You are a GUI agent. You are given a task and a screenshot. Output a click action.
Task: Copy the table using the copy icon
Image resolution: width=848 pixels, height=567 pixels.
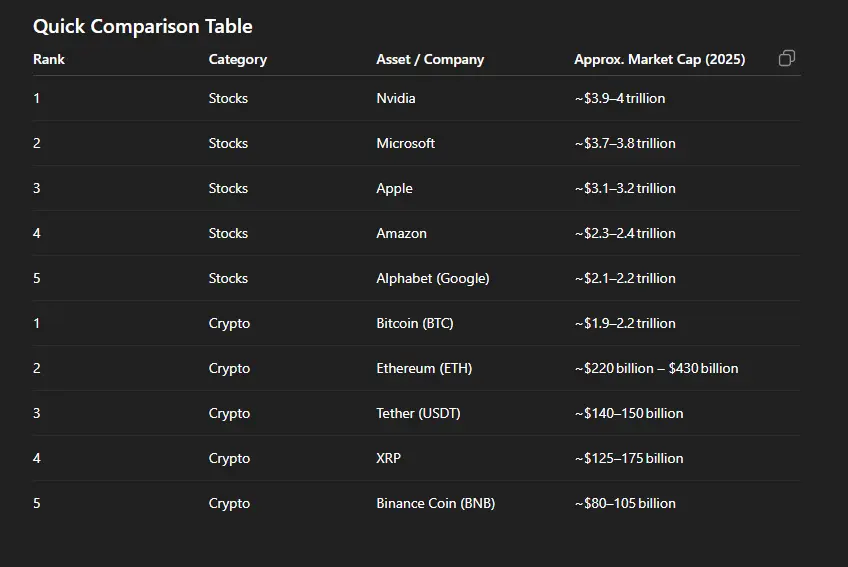787,58
